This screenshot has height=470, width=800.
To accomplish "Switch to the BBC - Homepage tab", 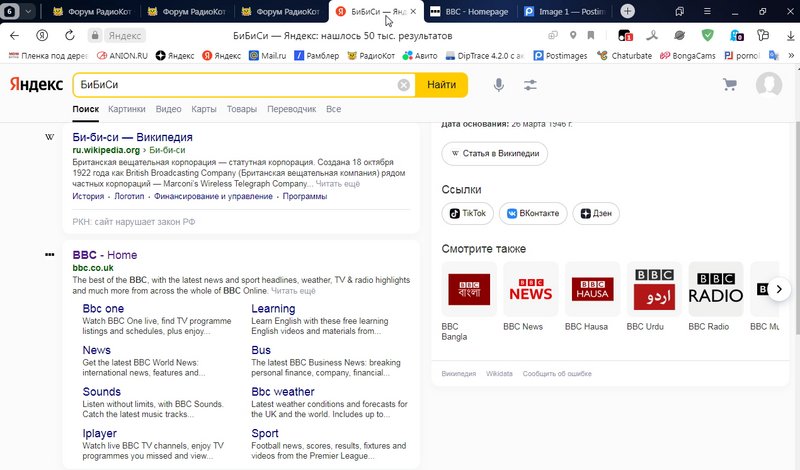I will pos(469,11).
